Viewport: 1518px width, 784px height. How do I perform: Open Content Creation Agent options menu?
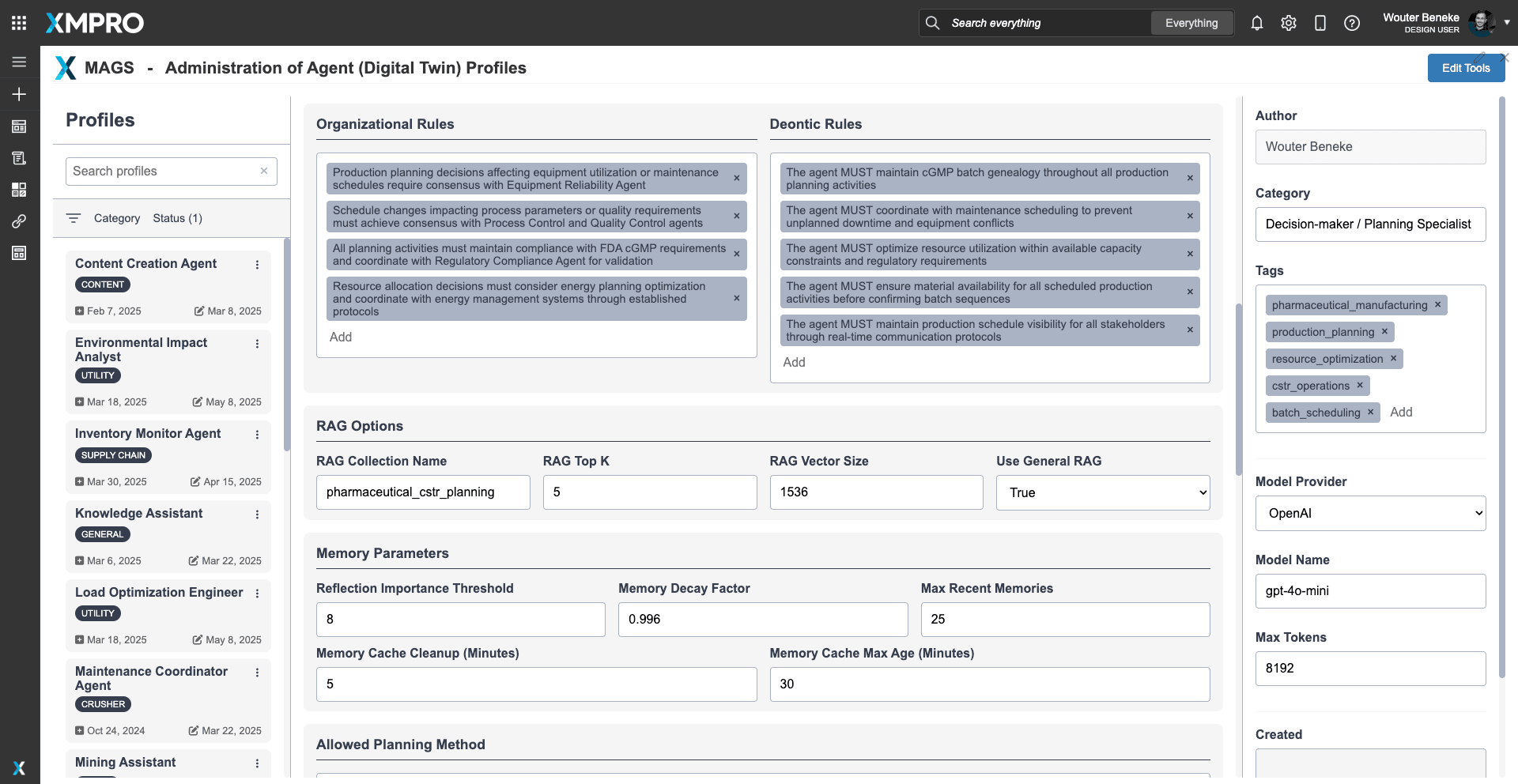point(257,265)
